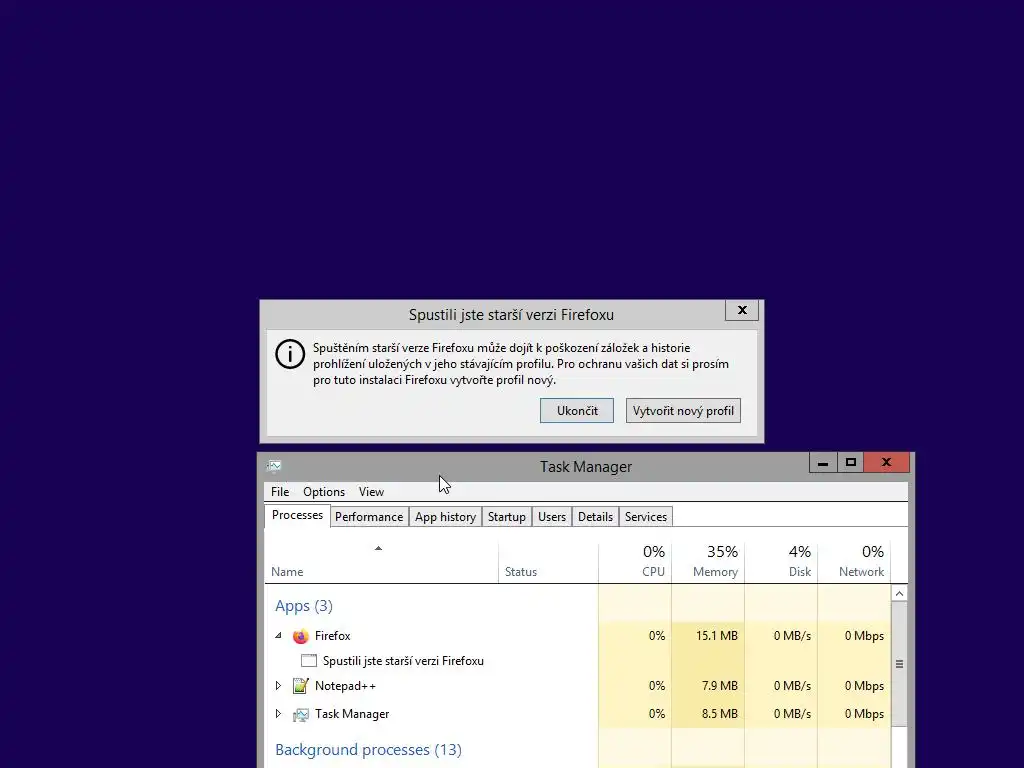The height and width of the screenshot is (768, 1024).
Task: Switch to the Performance tab
Action: 369,517
